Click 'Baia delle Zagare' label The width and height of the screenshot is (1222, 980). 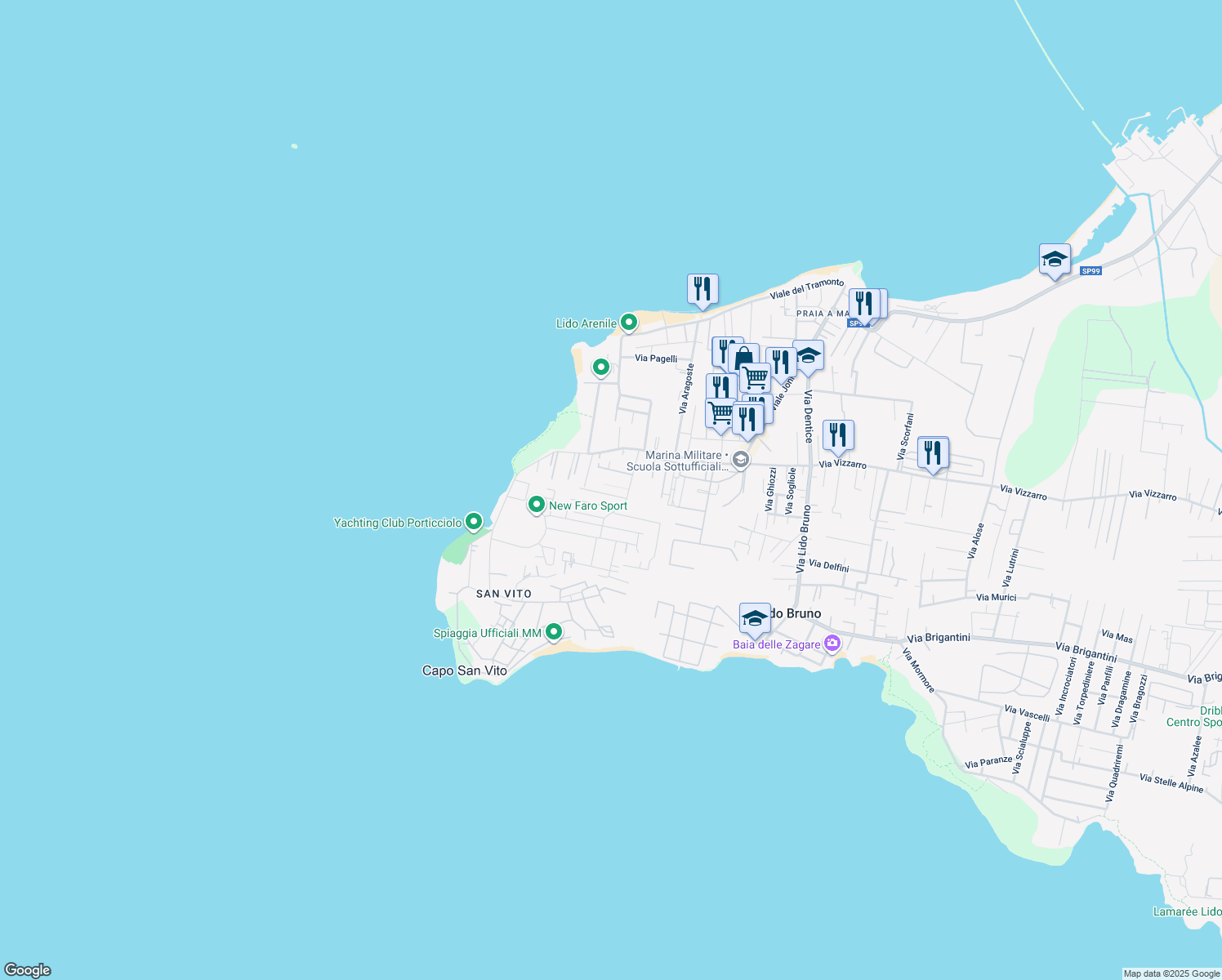[777, 644]
